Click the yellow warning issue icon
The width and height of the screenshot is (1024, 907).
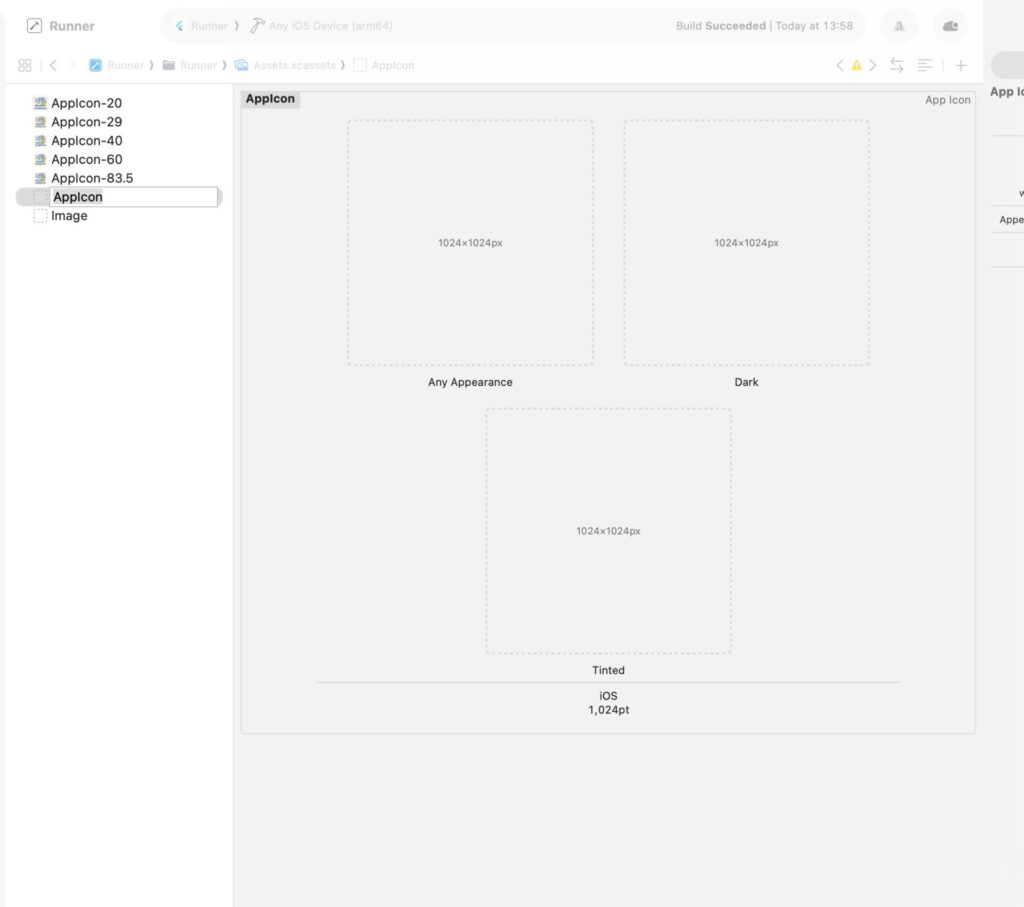(856, 65)
